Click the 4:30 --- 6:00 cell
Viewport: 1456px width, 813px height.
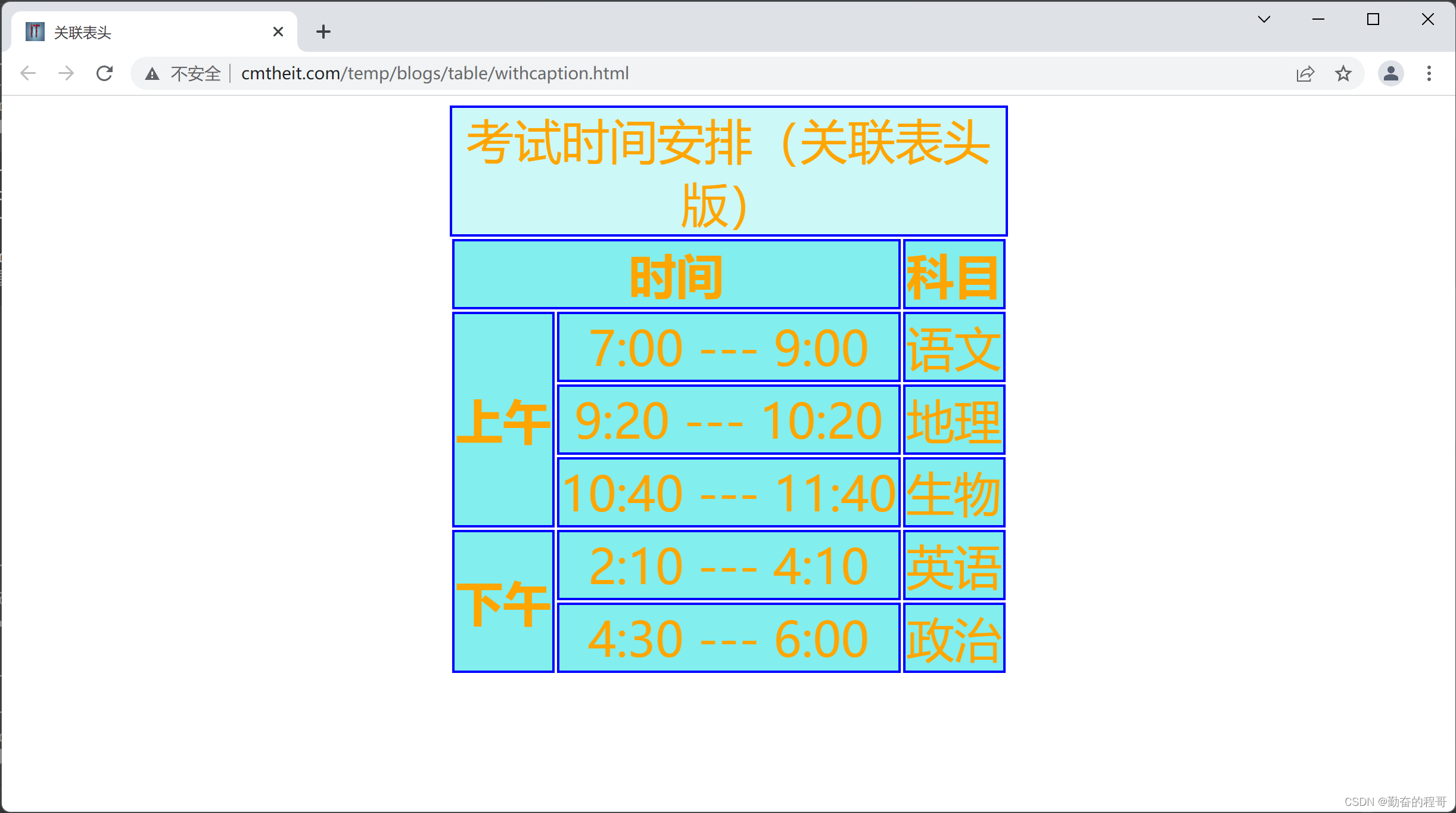[x=729, y=638]
